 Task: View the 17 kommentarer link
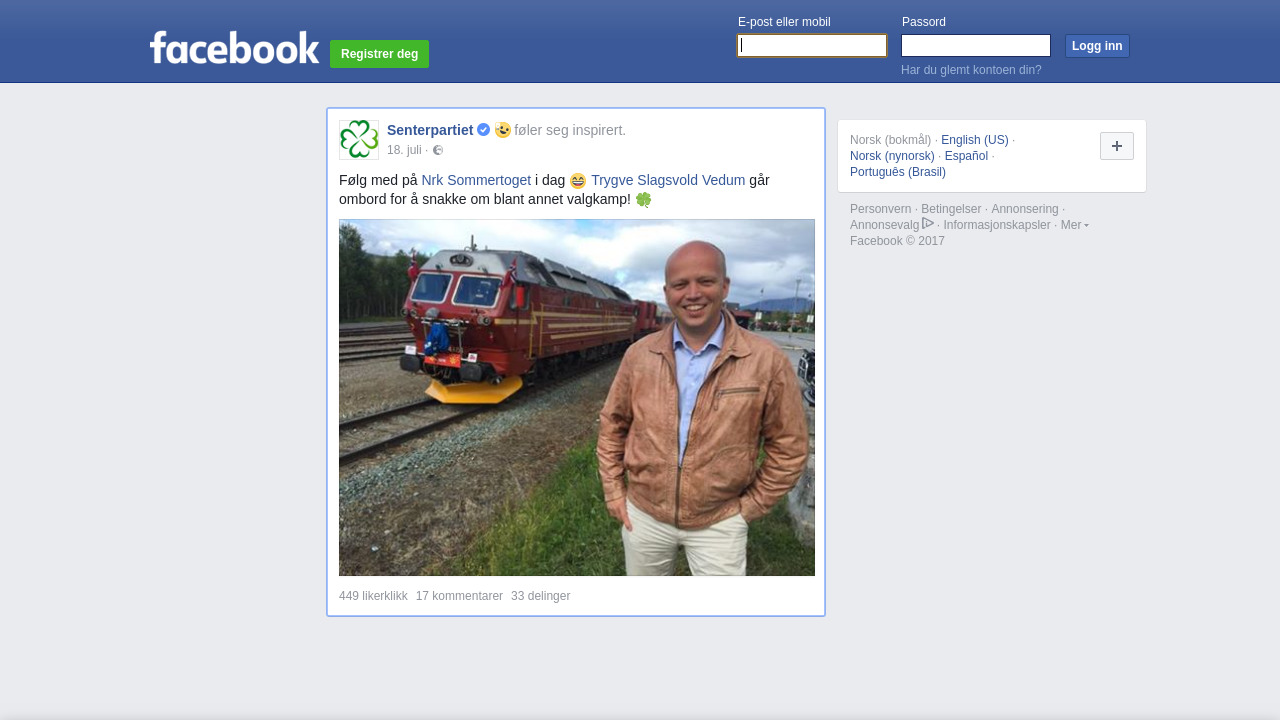(x=459, y=596)
